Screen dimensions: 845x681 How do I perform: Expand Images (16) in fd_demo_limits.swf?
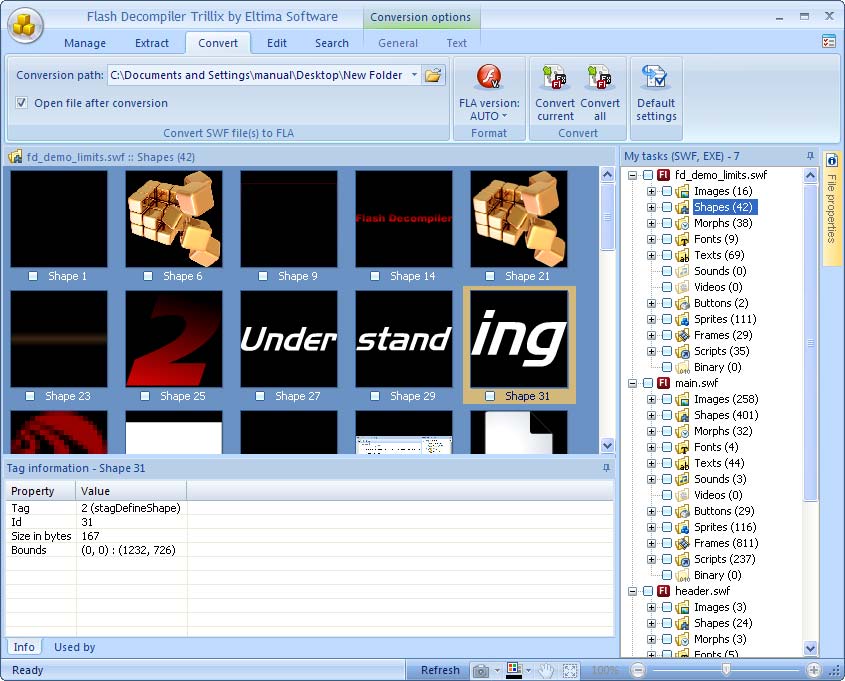pos(651,191)
